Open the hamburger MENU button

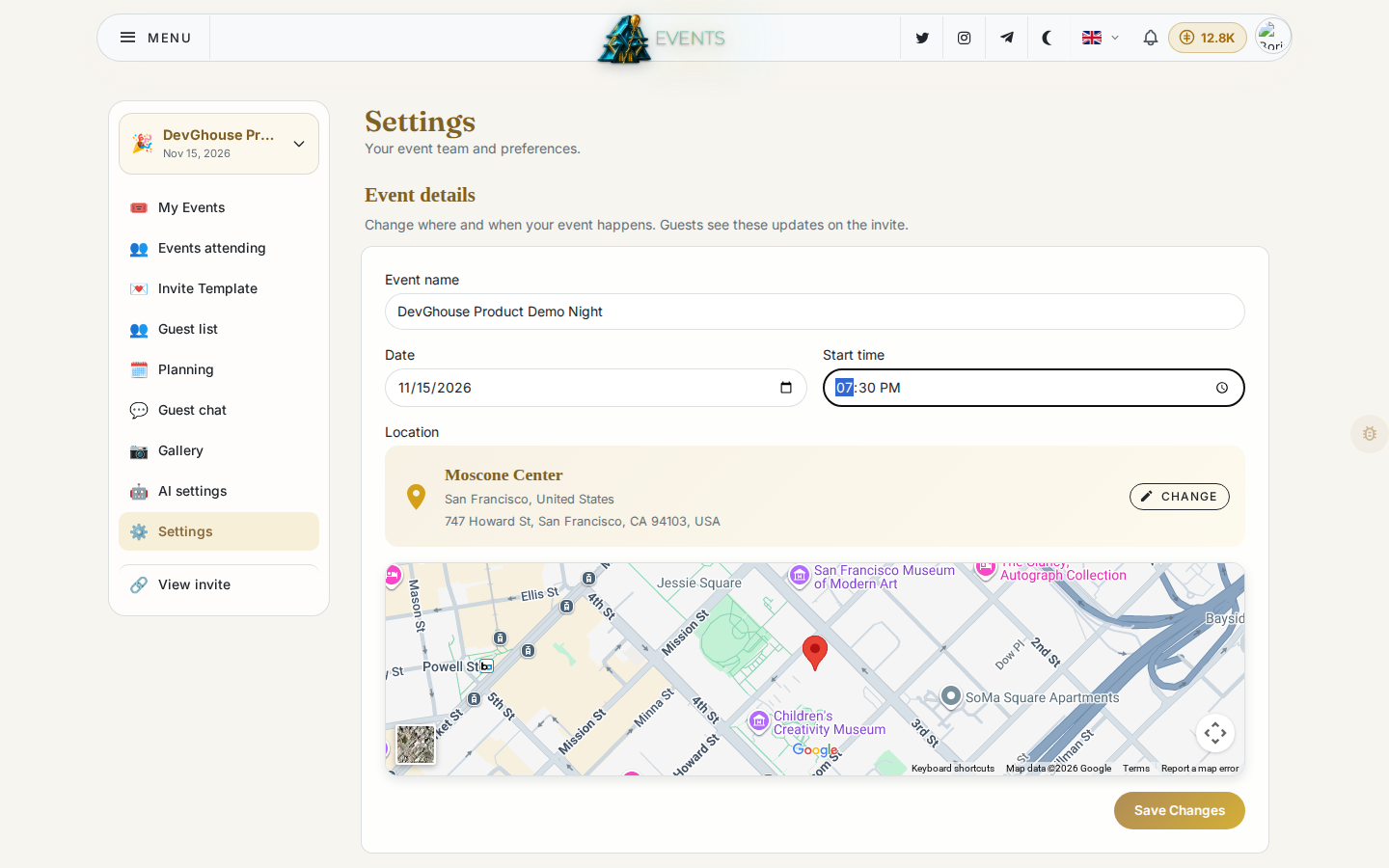155,38
